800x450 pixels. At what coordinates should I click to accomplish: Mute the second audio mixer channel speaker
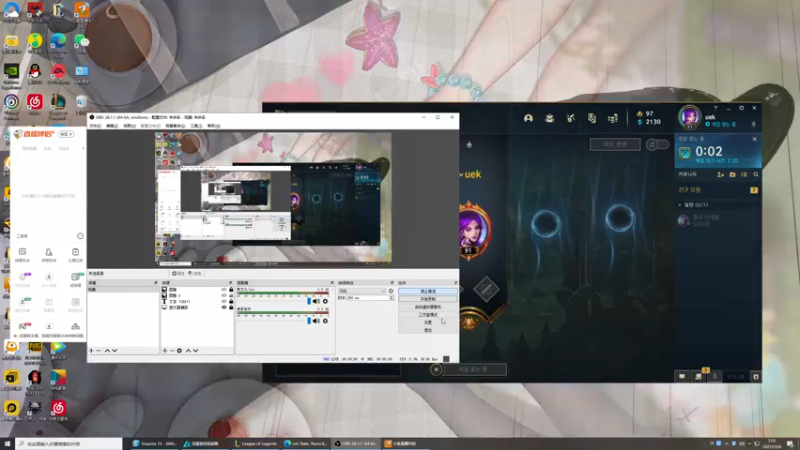tap(316, 321)
